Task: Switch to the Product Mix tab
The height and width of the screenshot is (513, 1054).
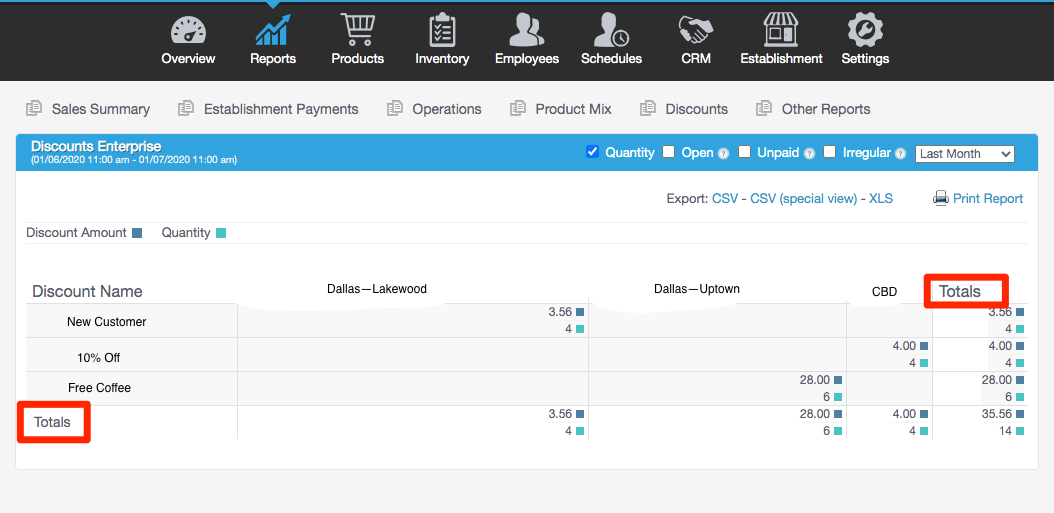Action: click(573, 109)
